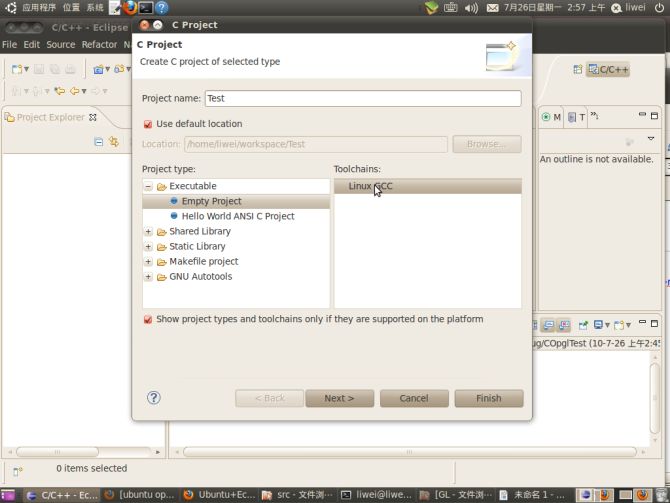The height and width of the screenshot is (503, 670).
Task: Click Collapse All in Project Explorer
Action: click(x=98, y=142)
